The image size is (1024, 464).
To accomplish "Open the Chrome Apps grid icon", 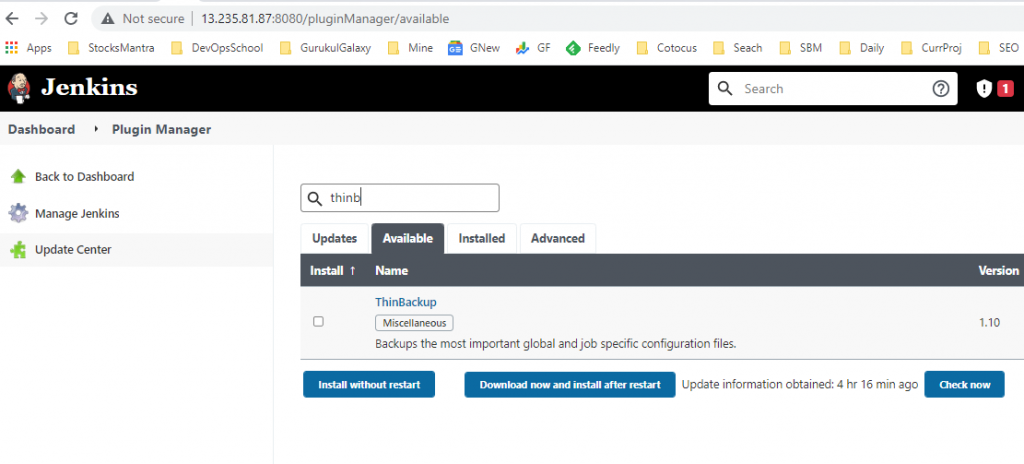I will point(12,47).
